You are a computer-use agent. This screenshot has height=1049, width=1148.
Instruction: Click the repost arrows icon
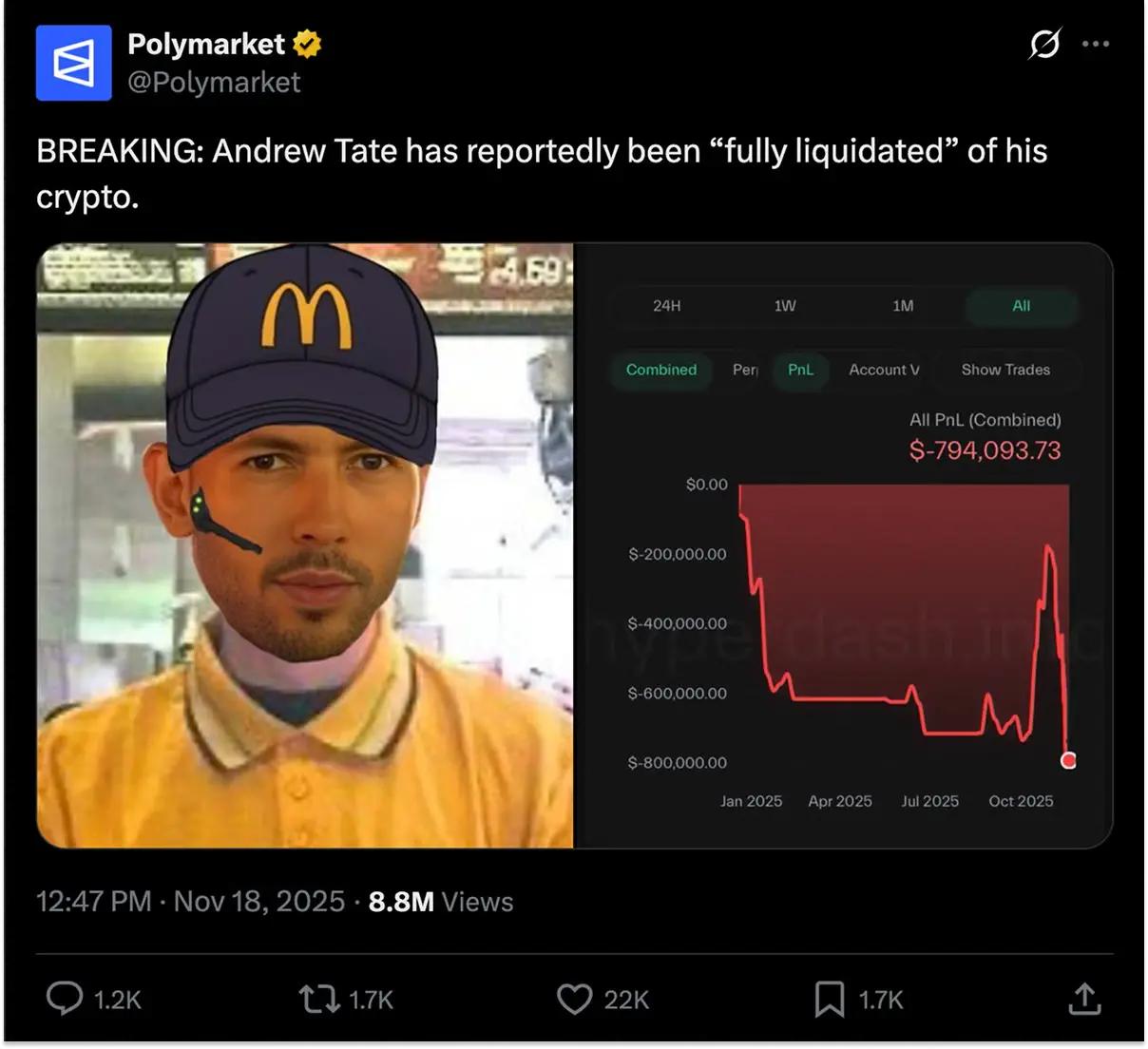(318, 999)
